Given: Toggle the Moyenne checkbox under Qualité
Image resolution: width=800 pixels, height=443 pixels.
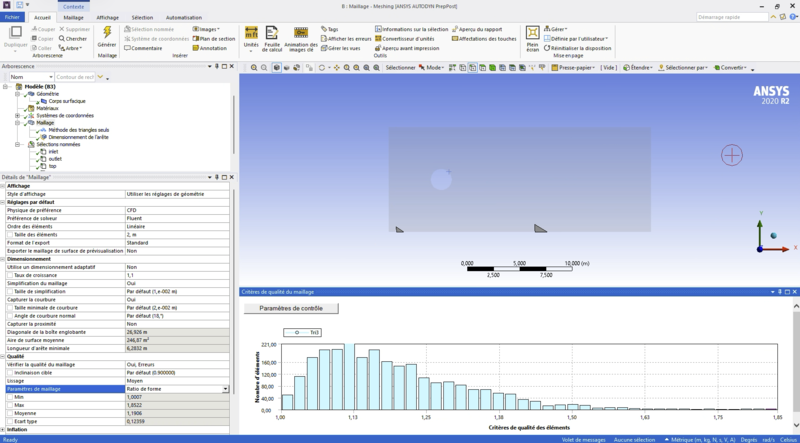Looking at the screenshot, I should coord(10,413).
